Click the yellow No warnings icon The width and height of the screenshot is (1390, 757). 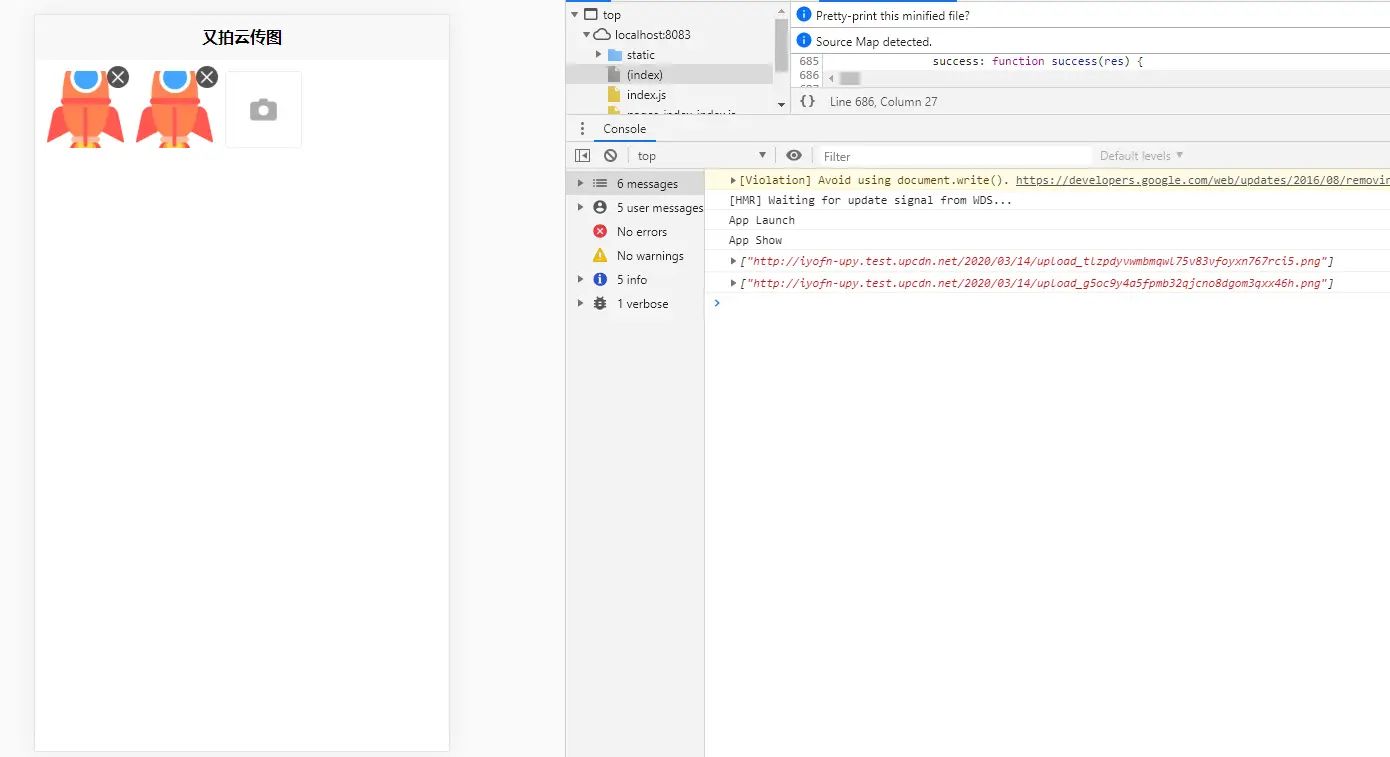tap(600, 256)
